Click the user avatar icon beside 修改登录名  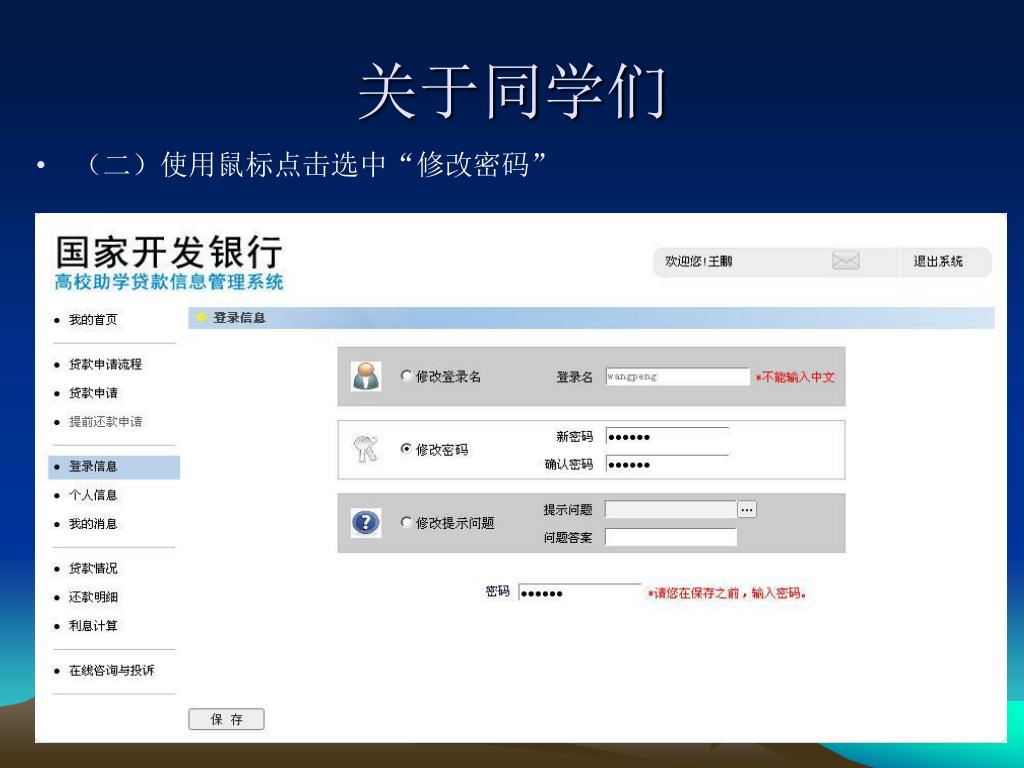366,376
